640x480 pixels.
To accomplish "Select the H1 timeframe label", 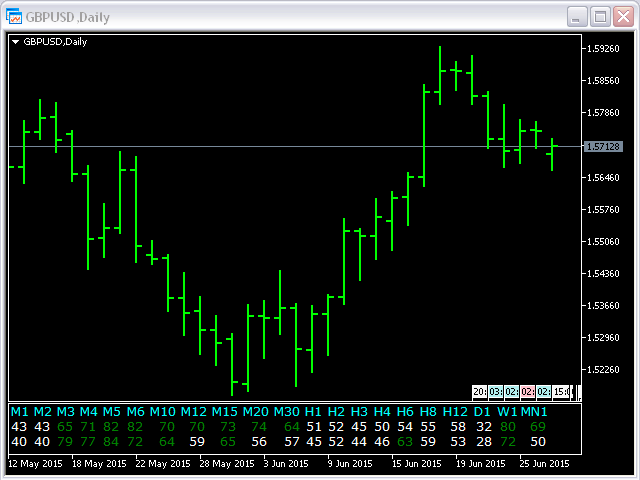I will point(313,412).
